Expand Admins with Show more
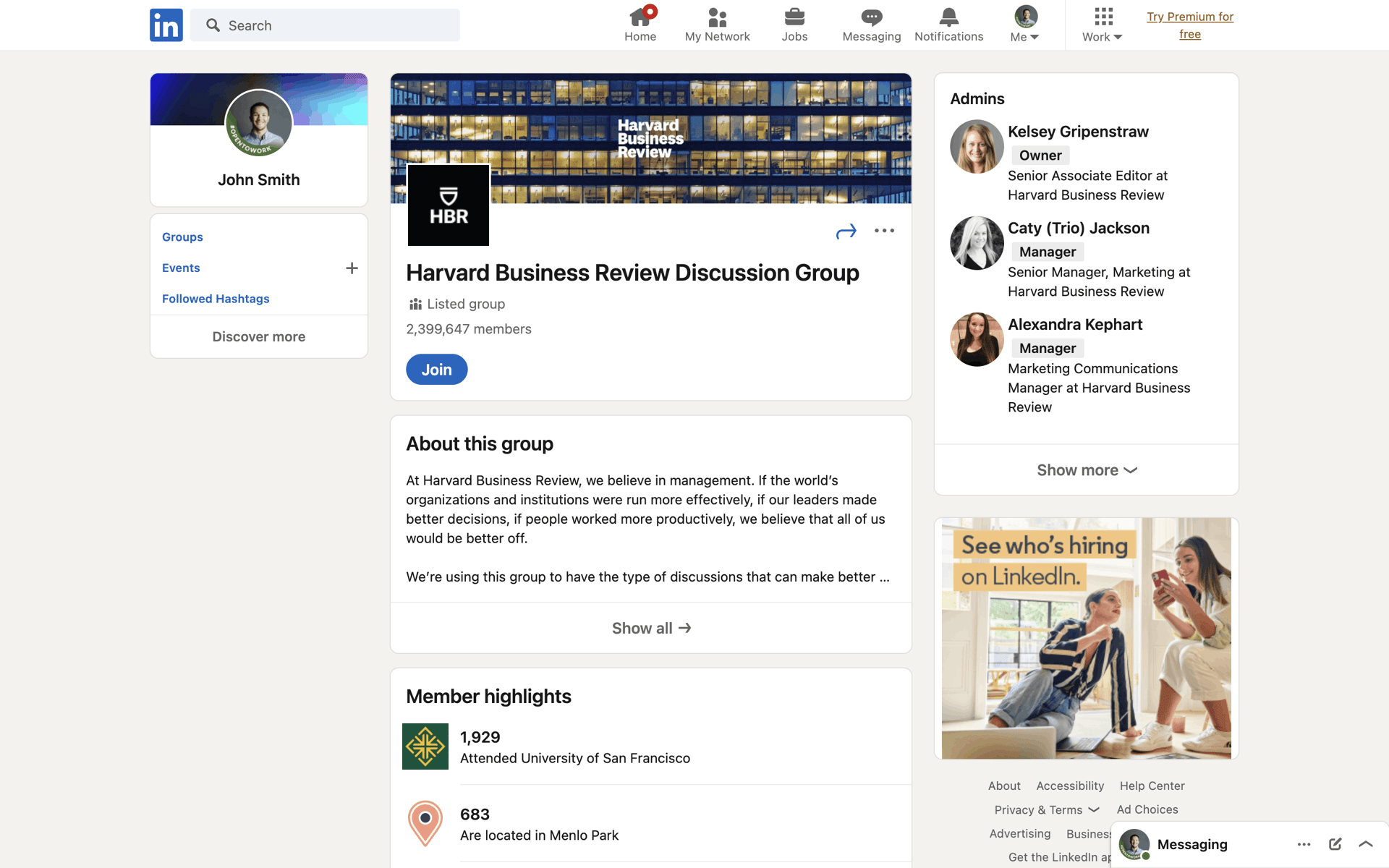1389x868 pixels. pos(1087,470)
